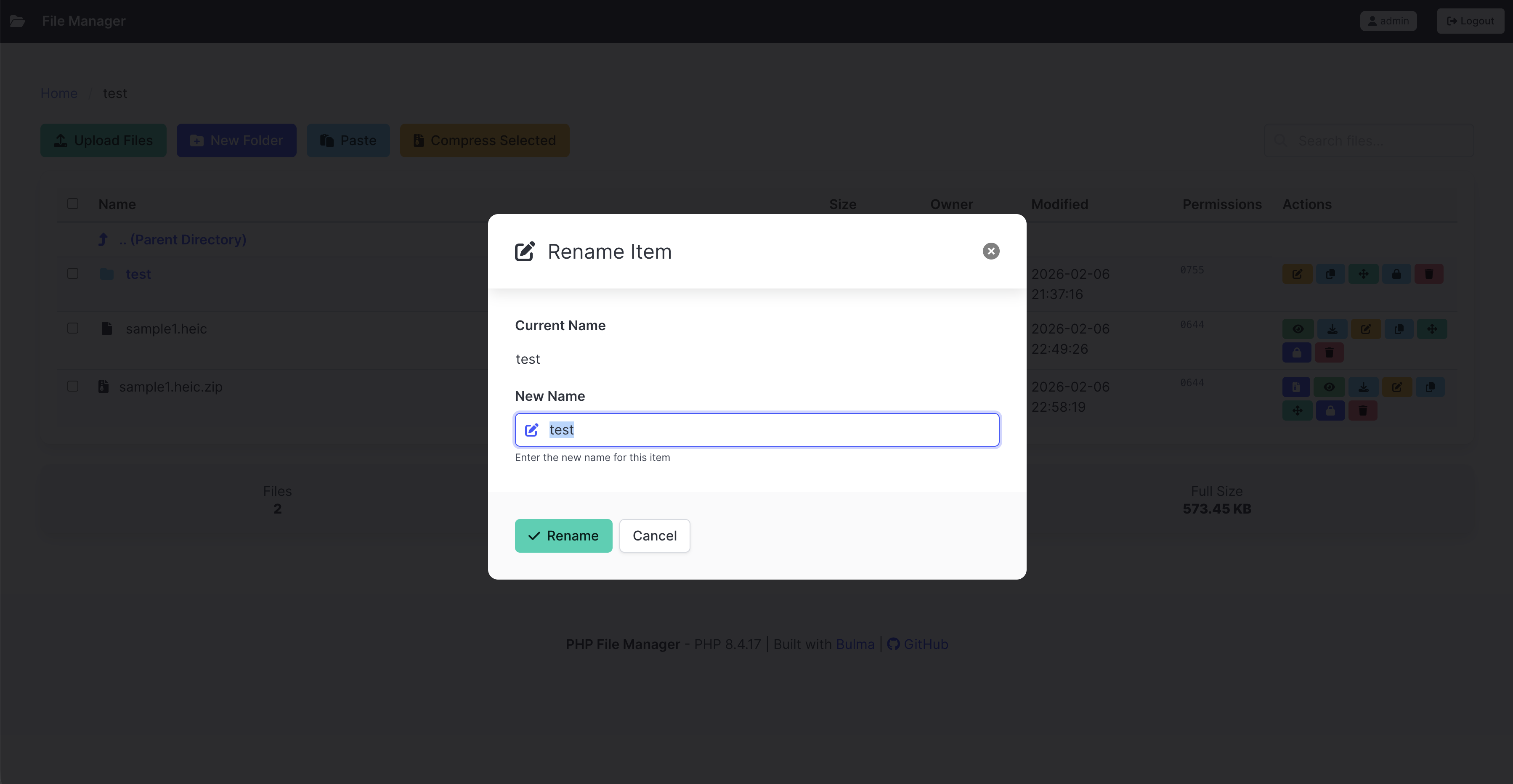Open permissions lock icon for test folder
The image size is (1513, 784).
(1396, 274)
